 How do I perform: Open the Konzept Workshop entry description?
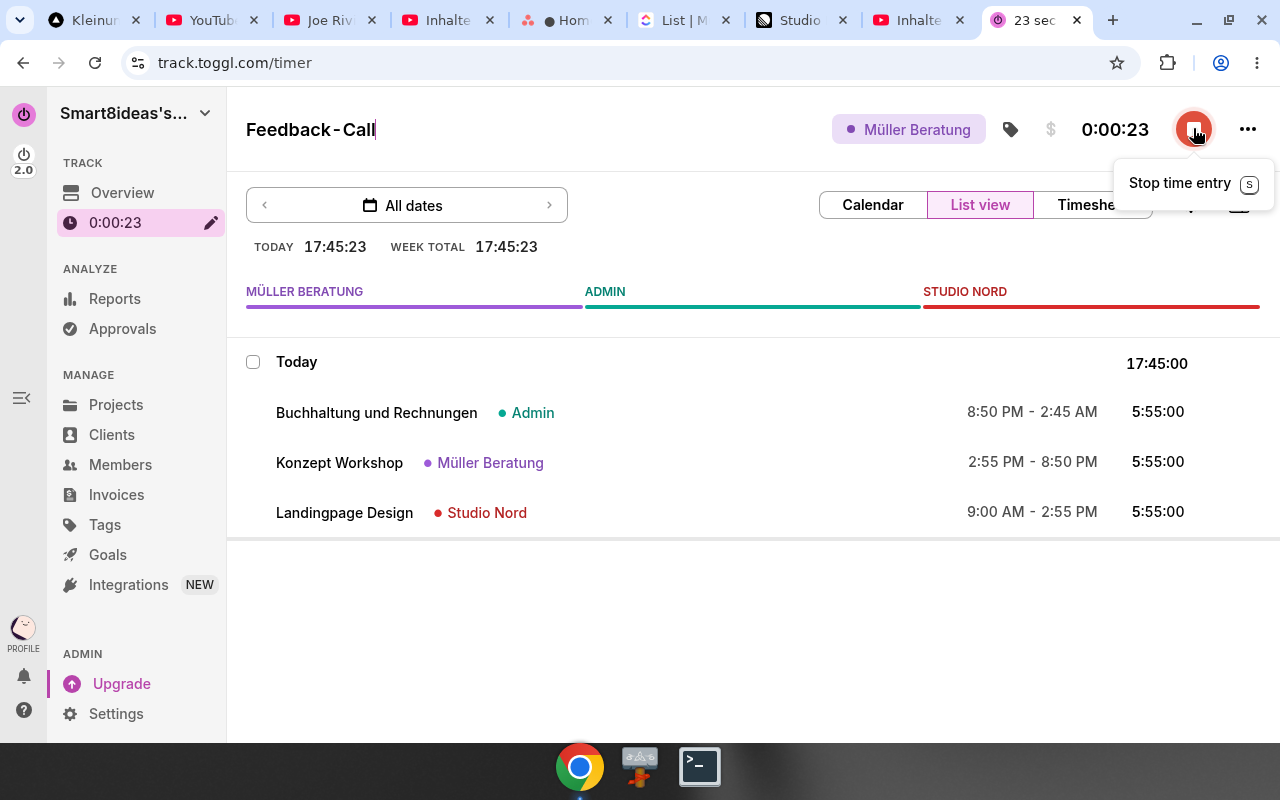[x=339, y=463]
